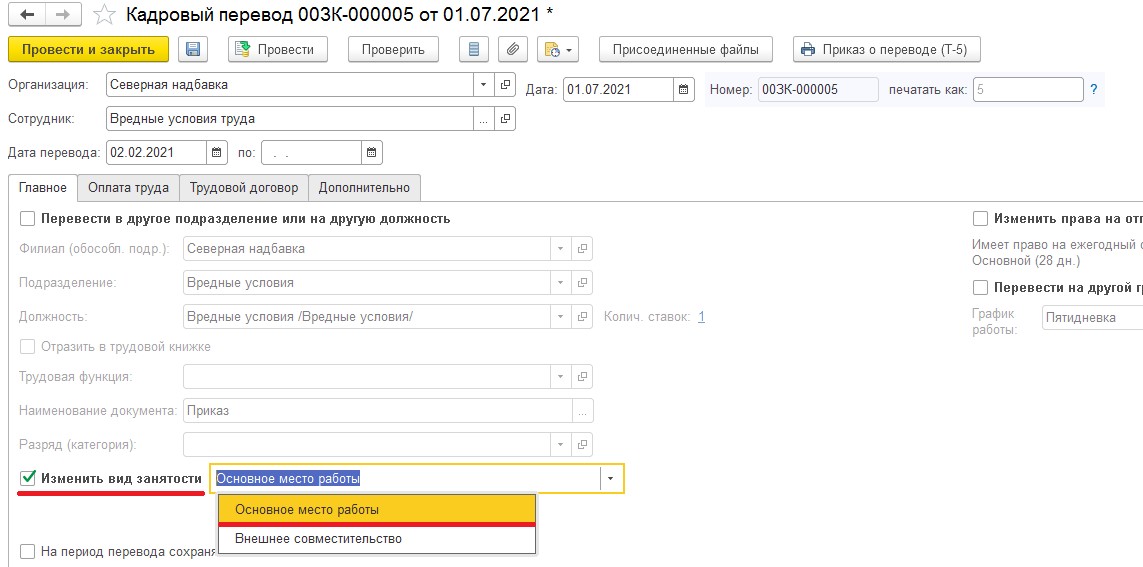Click the Дата перевода input field
Viewport: 1143px width, 567px height.
[157, 152]
